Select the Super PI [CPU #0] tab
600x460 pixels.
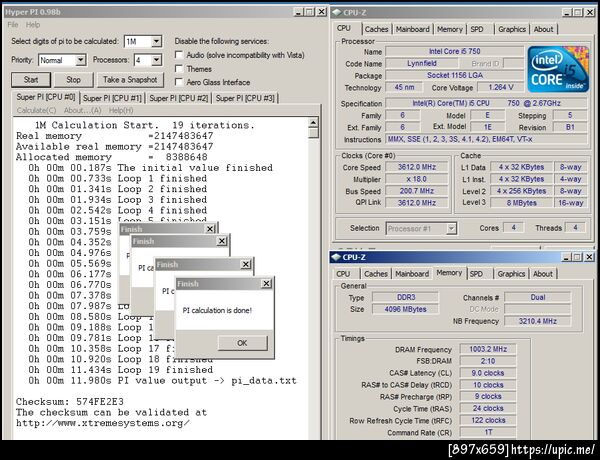pos(46,97)
